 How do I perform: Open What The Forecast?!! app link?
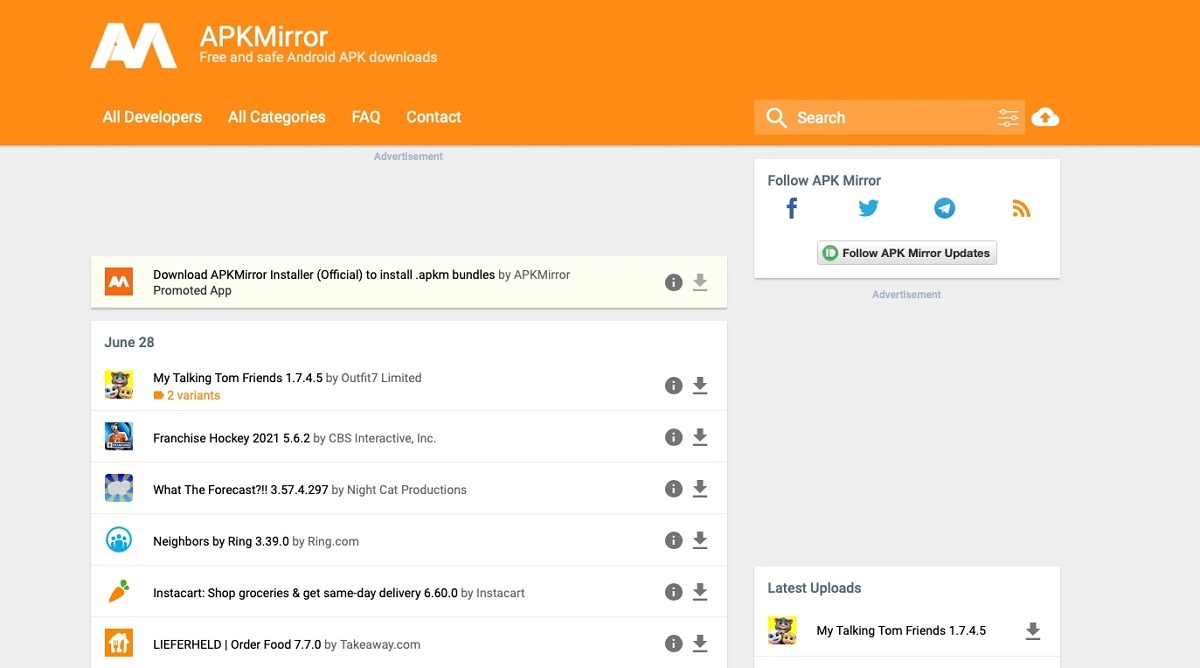click(x=240, y=490)
